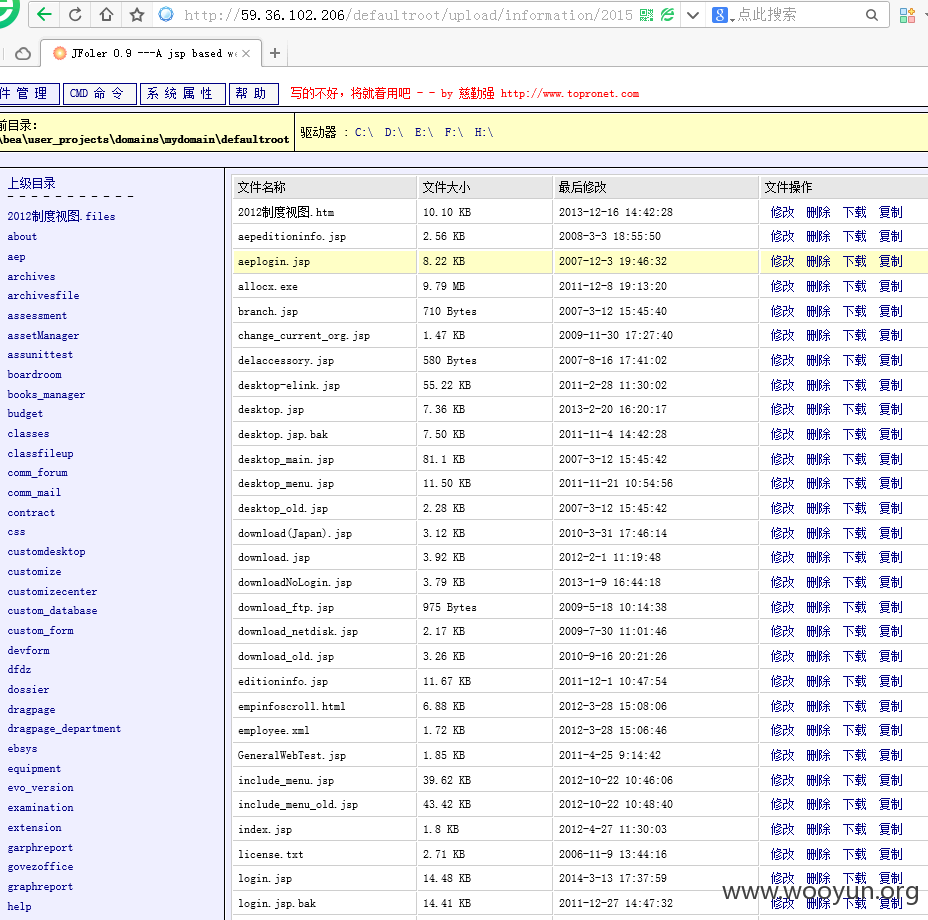This screenshot has height=920, width=928.
Task: Open the books_manager folder
Action: point(46,394)
